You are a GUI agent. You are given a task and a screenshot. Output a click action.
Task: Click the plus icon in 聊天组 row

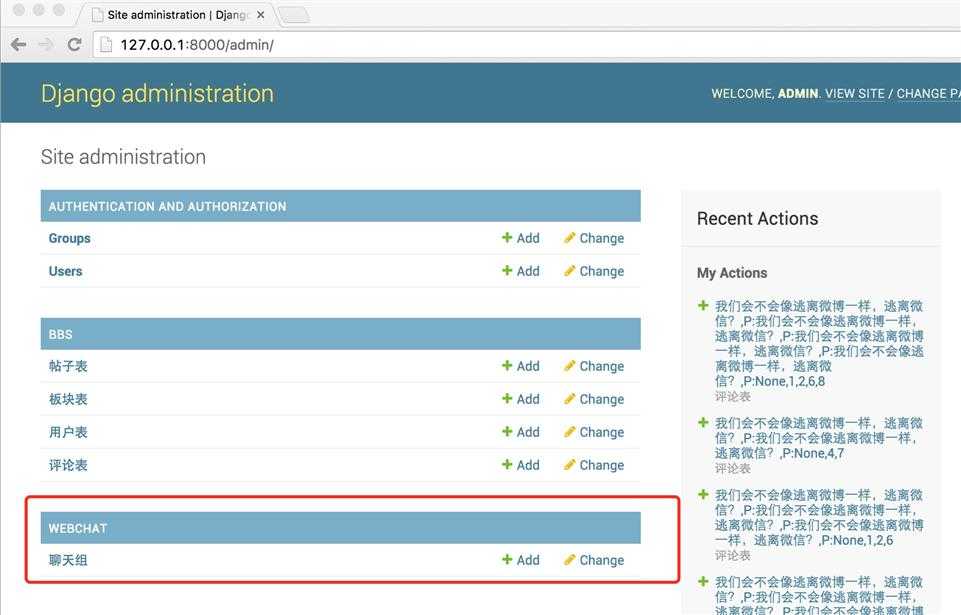[507, 560]
